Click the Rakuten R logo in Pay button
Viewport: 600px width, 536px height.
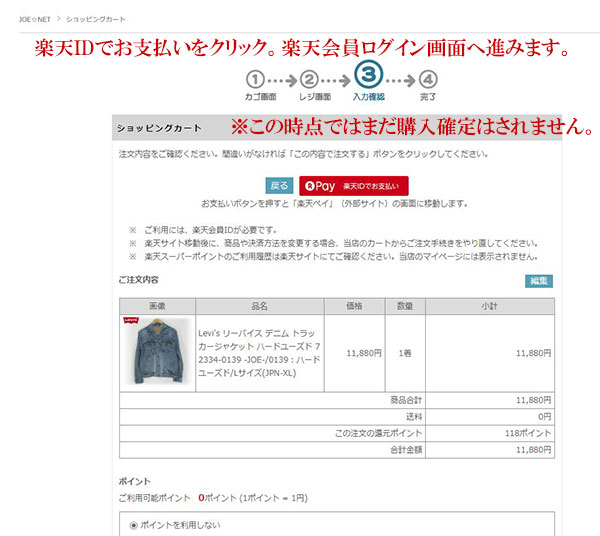[x=310, y=186]
